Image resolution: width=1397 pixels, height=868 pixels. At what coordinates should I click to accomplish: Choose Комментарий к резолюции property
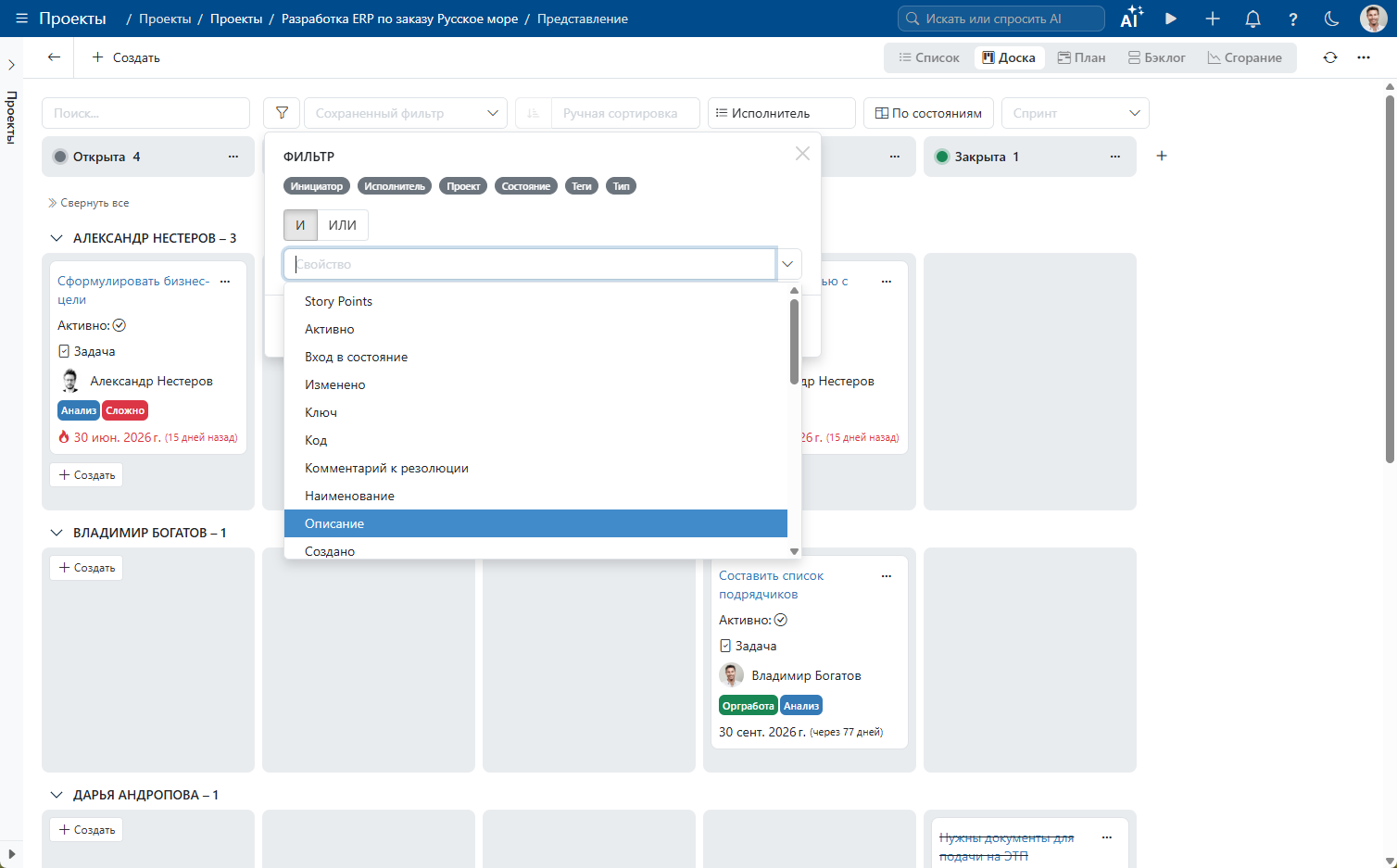tap(535, 468)
